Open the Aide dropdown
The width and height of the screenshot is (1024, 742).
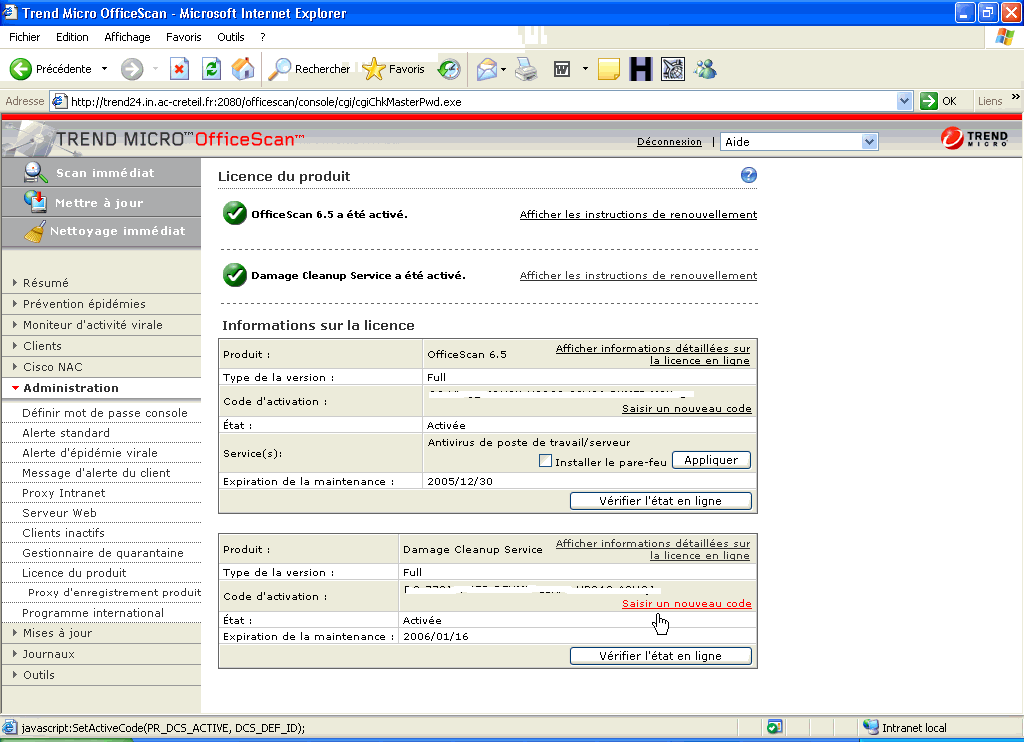pos(799,142)
